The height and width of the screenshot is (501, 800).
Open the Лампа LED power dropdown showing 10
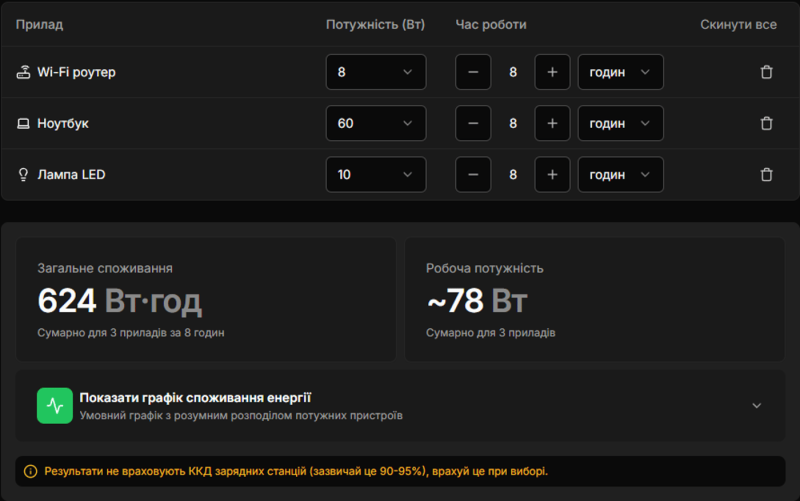375,174
